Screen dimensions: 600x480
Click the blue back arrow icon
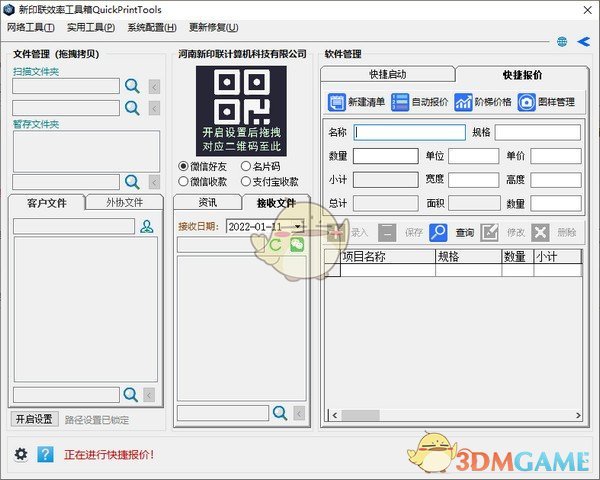(x=584, y=41)
